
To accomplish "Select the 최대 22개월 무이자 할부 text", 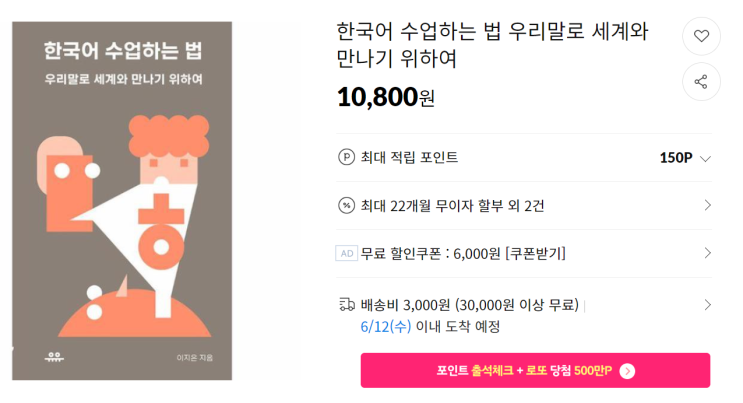I will [x=439, y=205].
